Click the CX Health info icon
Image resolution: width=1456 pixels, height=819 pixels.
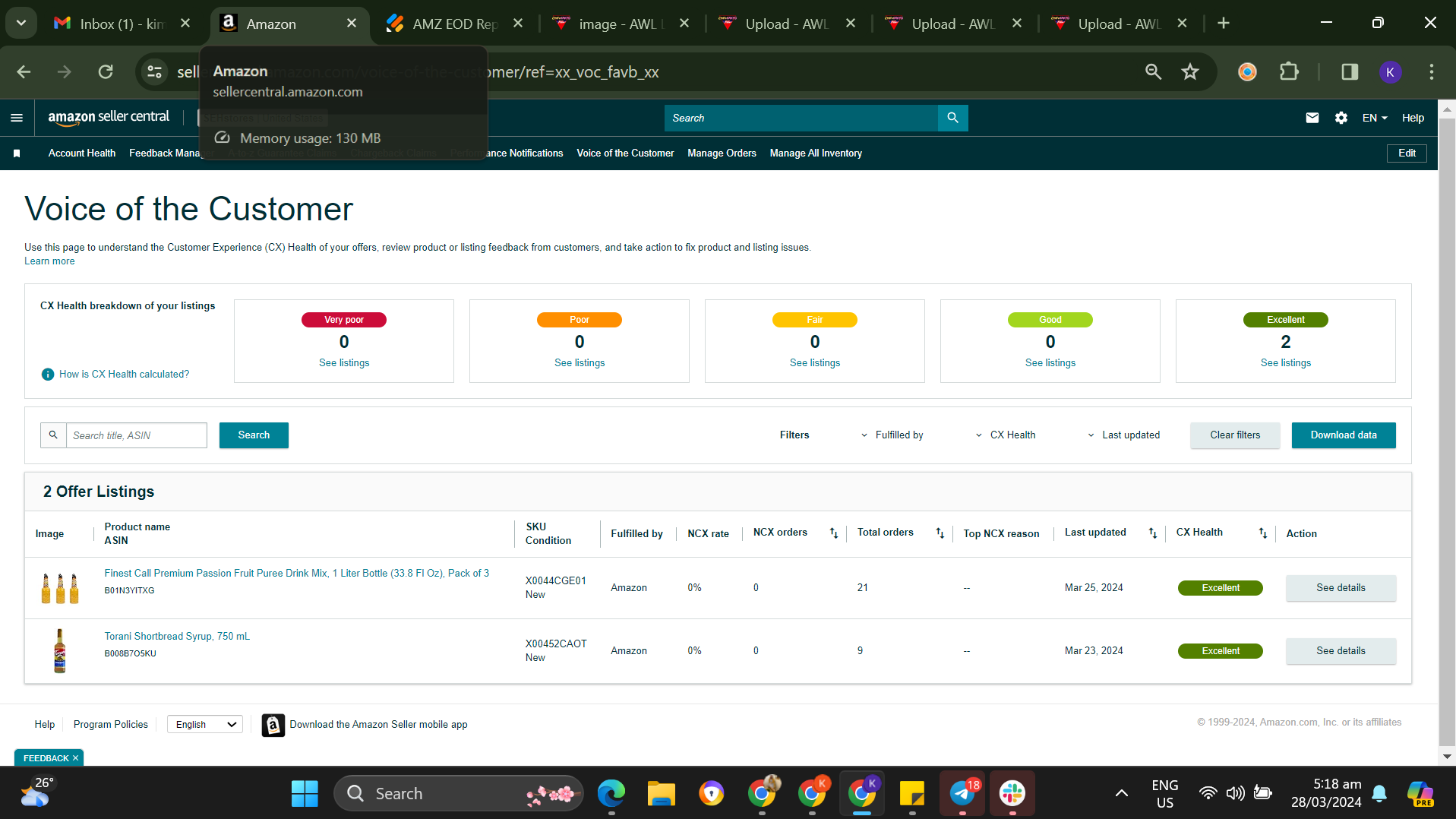pyautogui.click(x=48, y=375)
